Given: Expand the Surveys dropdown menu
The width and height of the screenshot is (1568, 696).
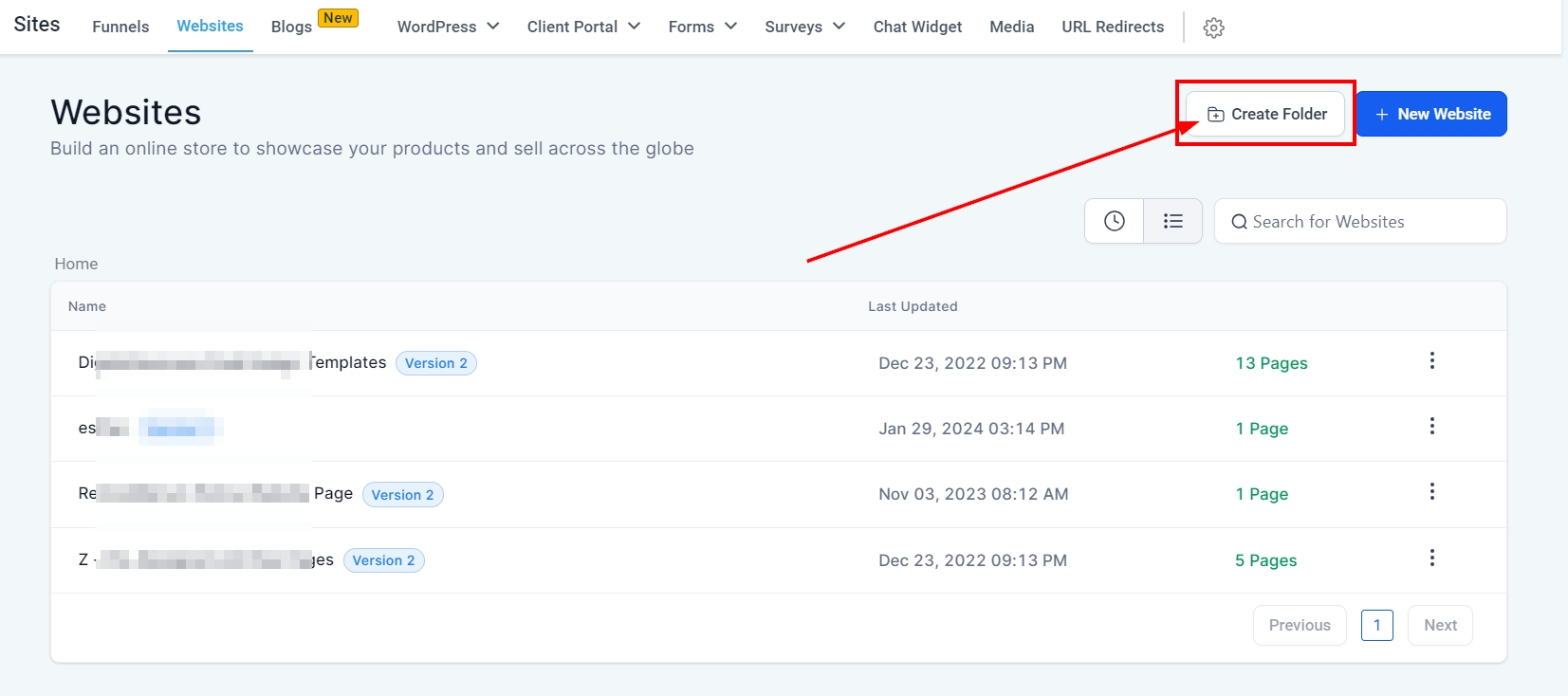Looking at the screenshot, I should (804, 27).
